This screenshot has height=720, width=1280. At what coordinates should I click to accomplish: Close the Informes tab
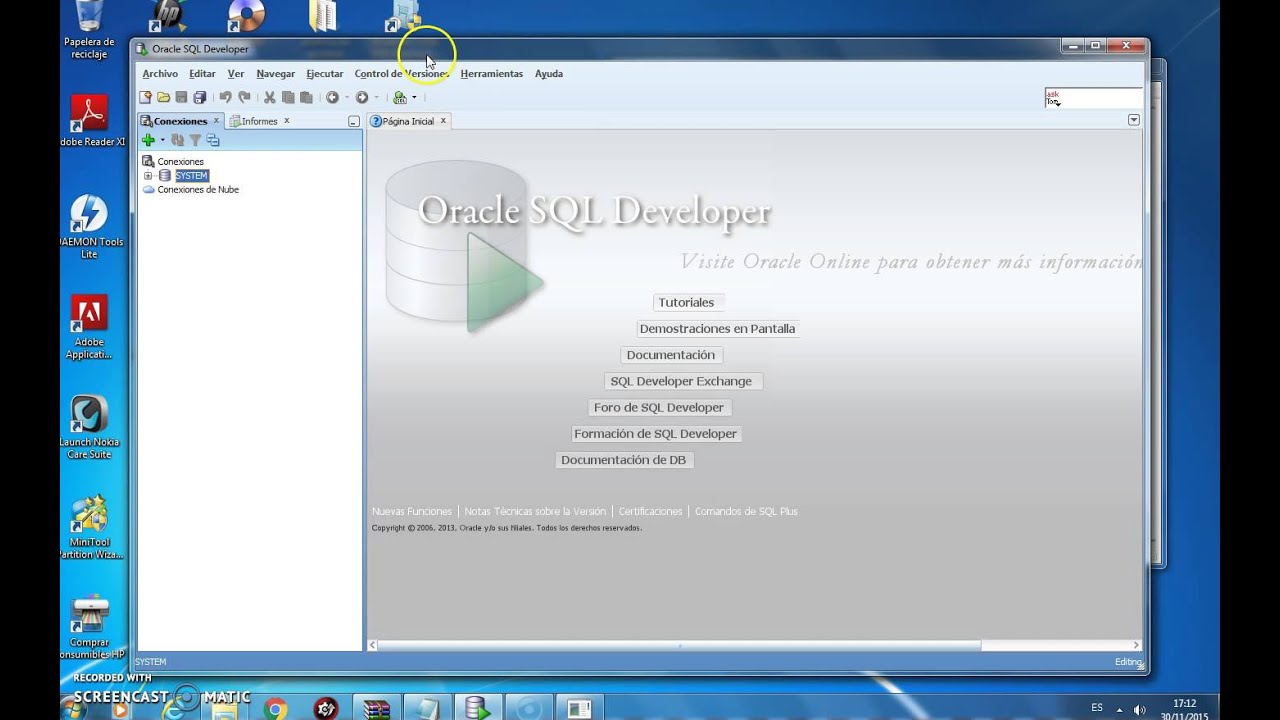click(x=287, y=120)
